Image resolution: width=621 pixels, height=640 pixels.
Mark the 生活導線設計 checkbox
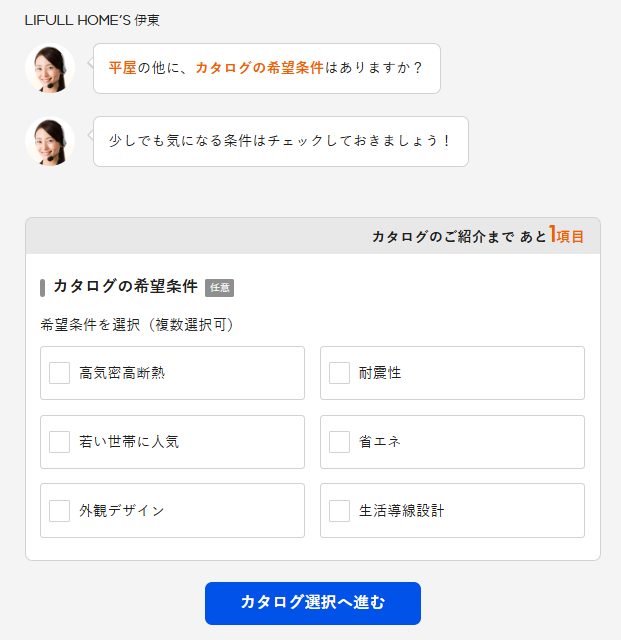(x=339, y=511)
